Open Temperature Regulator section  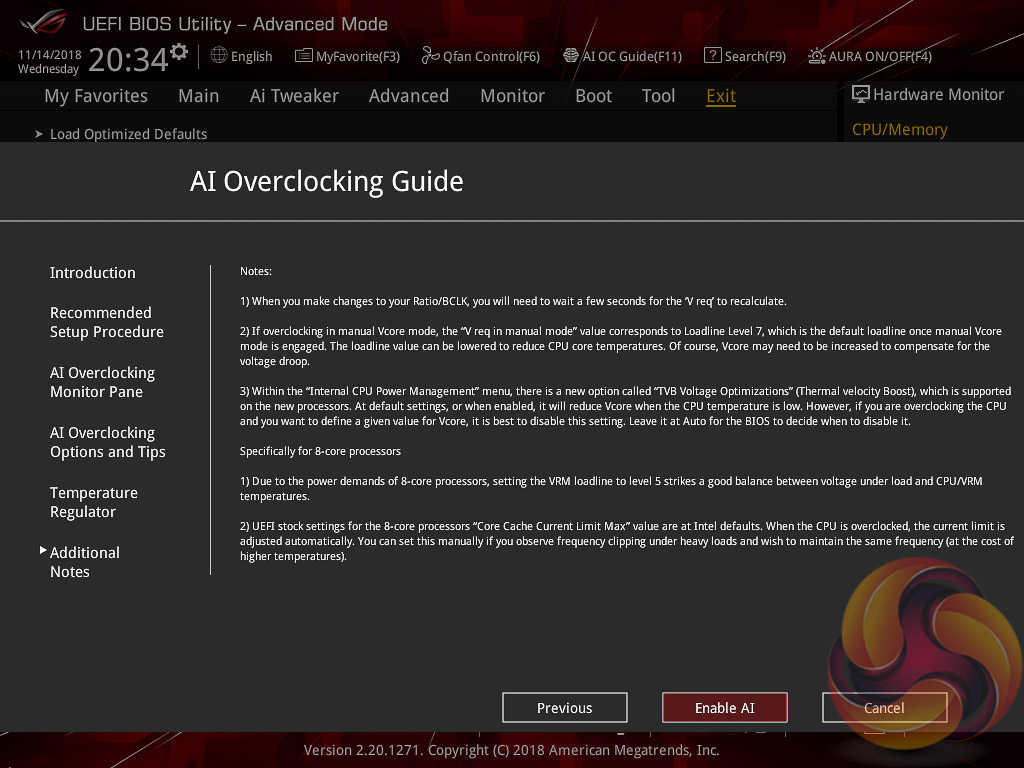click(94, 502)
